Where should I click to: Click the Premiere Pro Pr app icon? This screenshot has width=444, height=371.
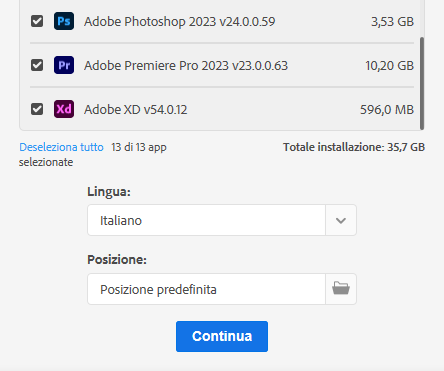click(64, 65)
